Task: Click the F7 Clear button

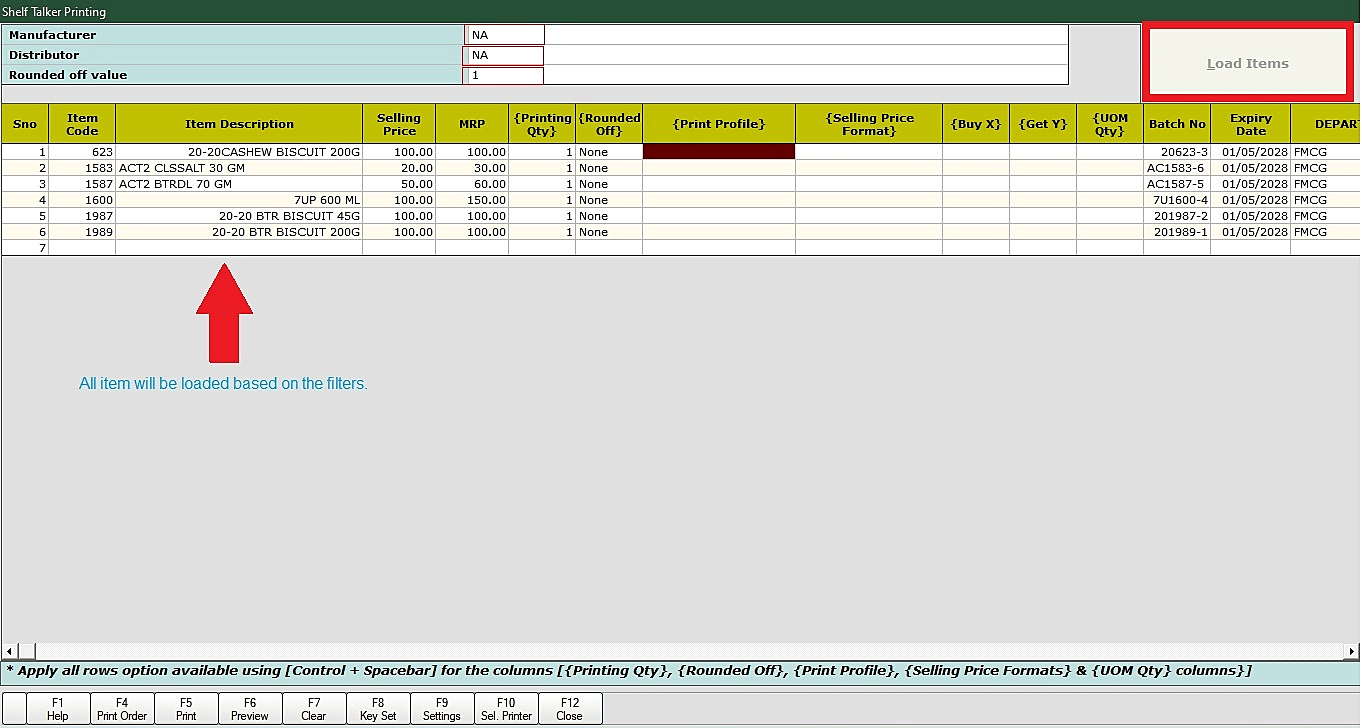Action: [314, 709]
